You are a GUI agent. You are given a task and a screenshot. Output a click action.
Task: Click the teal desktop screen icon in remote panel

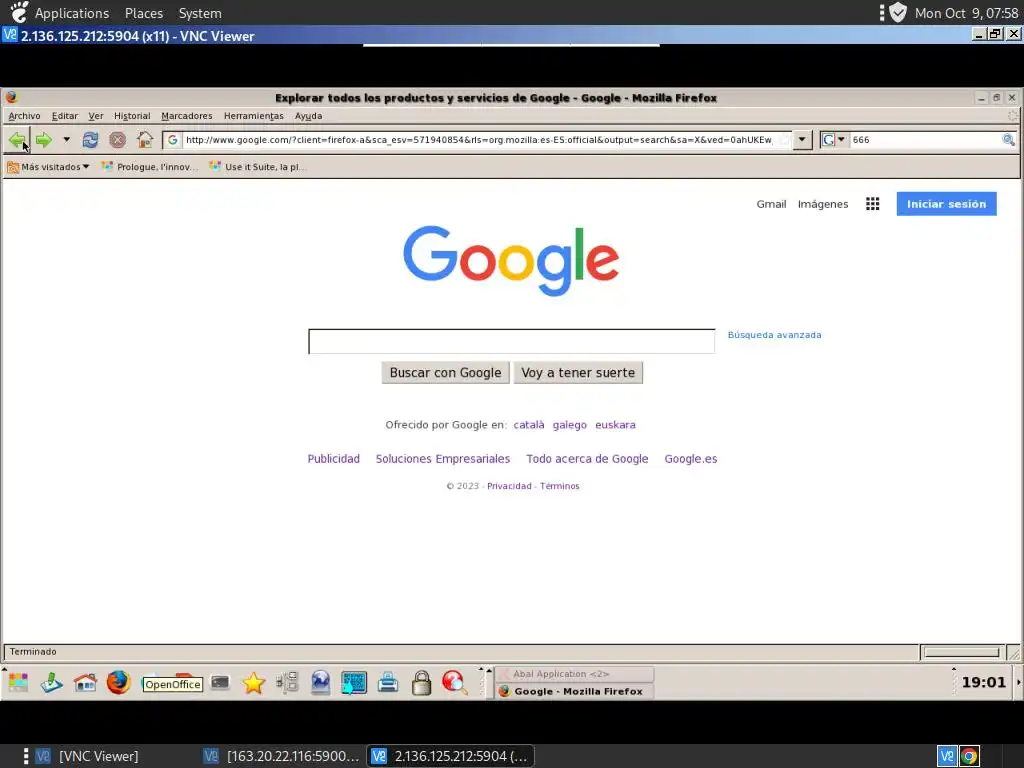(354, 683)
